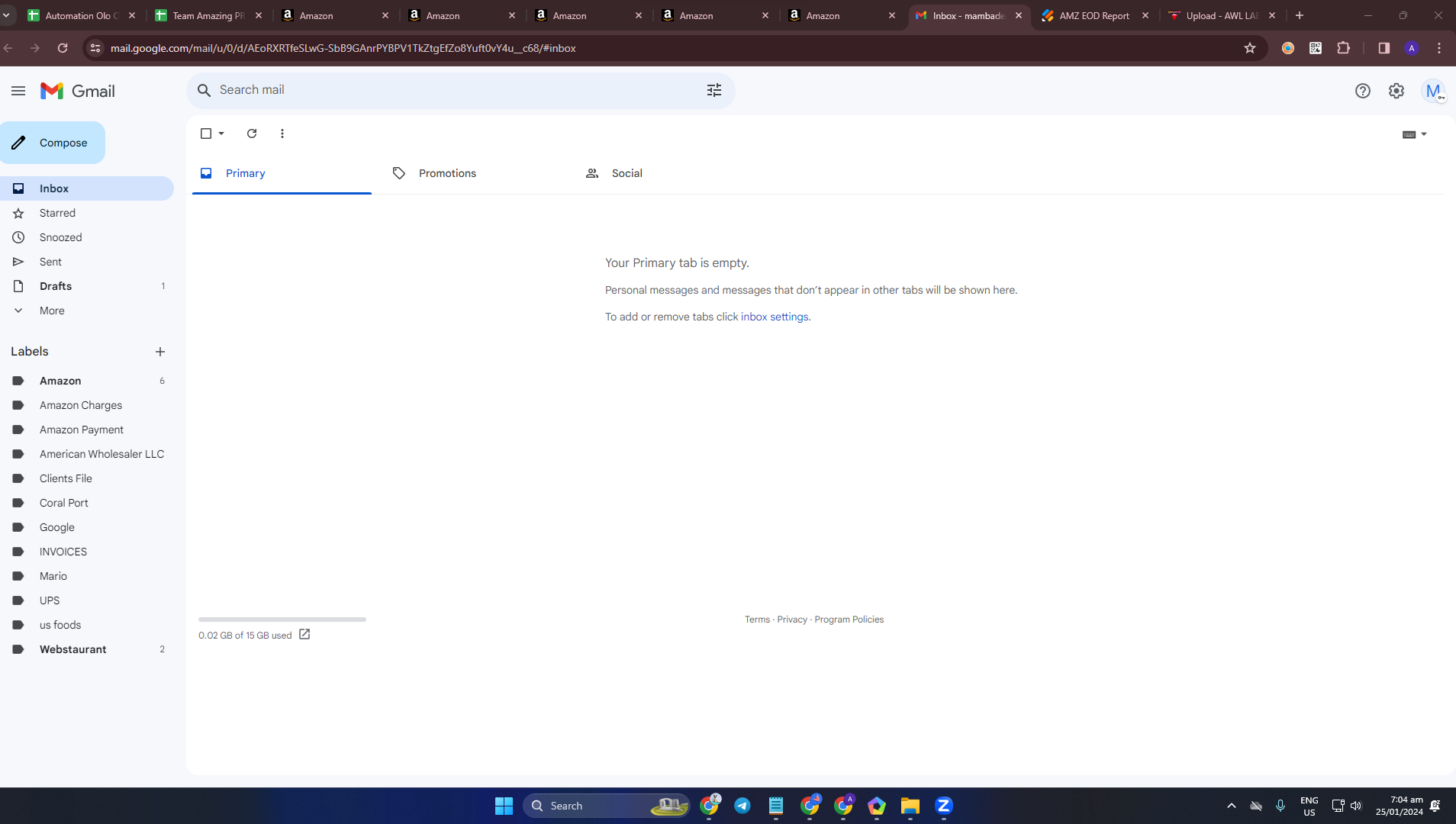1456x824 pixels.
Task: Open the More options three-dot menu in the mail toolbar
Action: pyautogui.click(x=282, y=134)
